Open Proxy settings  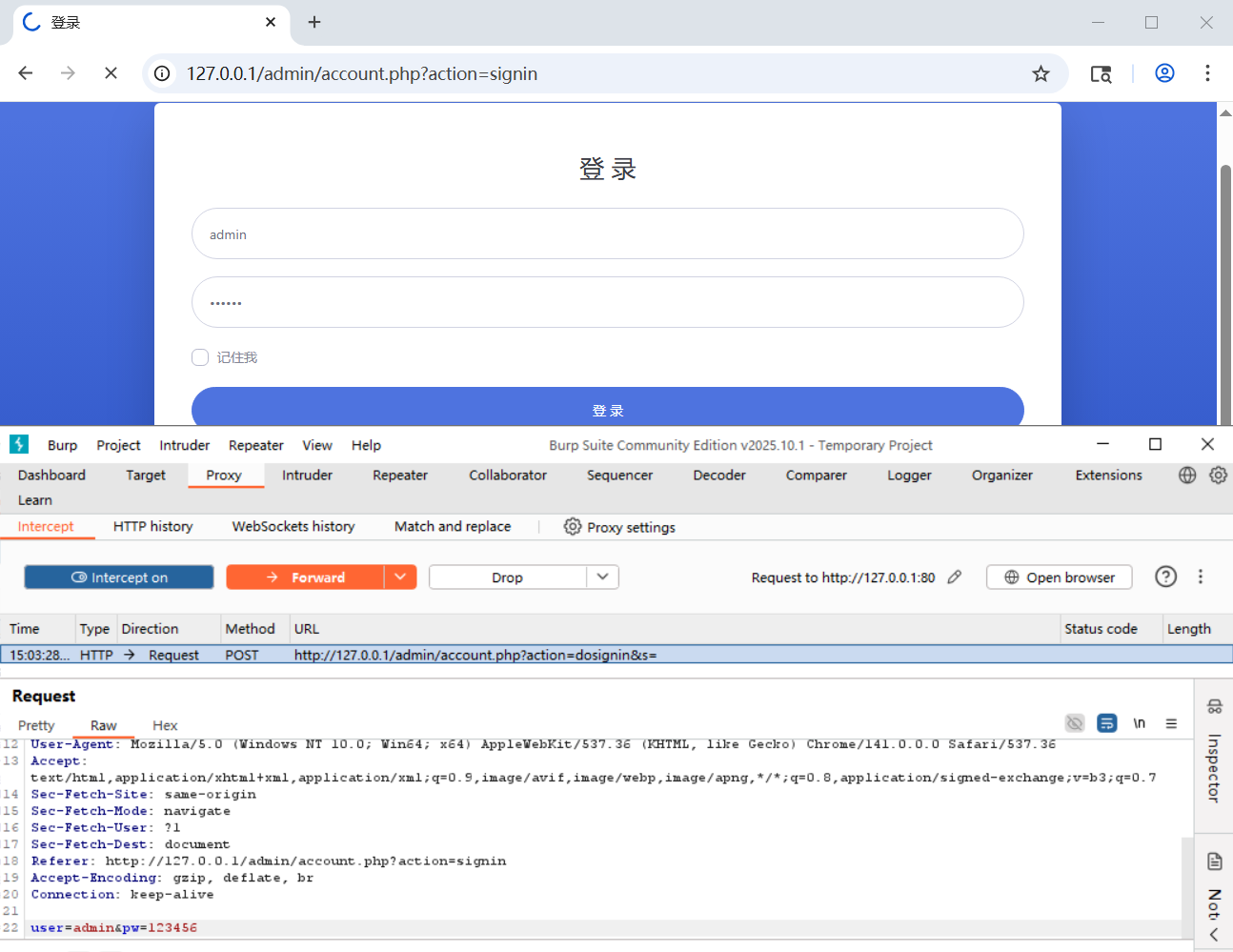click(x=619, y=527)
